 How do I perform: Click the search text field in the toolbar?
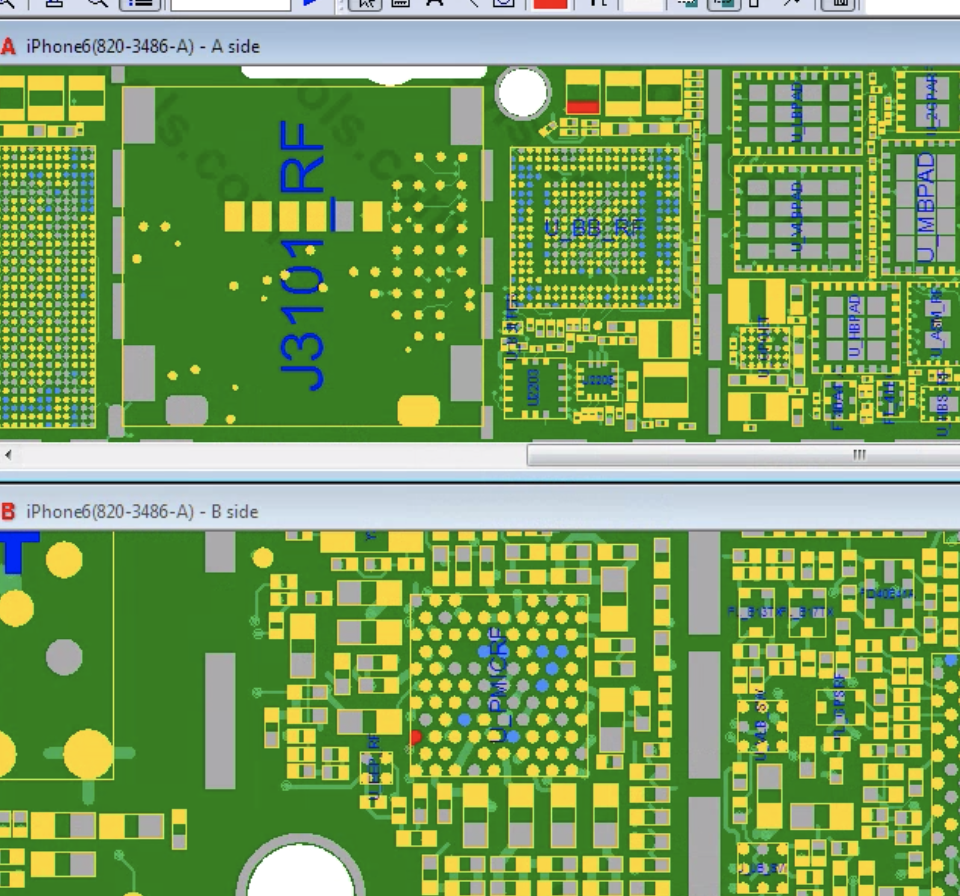(230, 4)
